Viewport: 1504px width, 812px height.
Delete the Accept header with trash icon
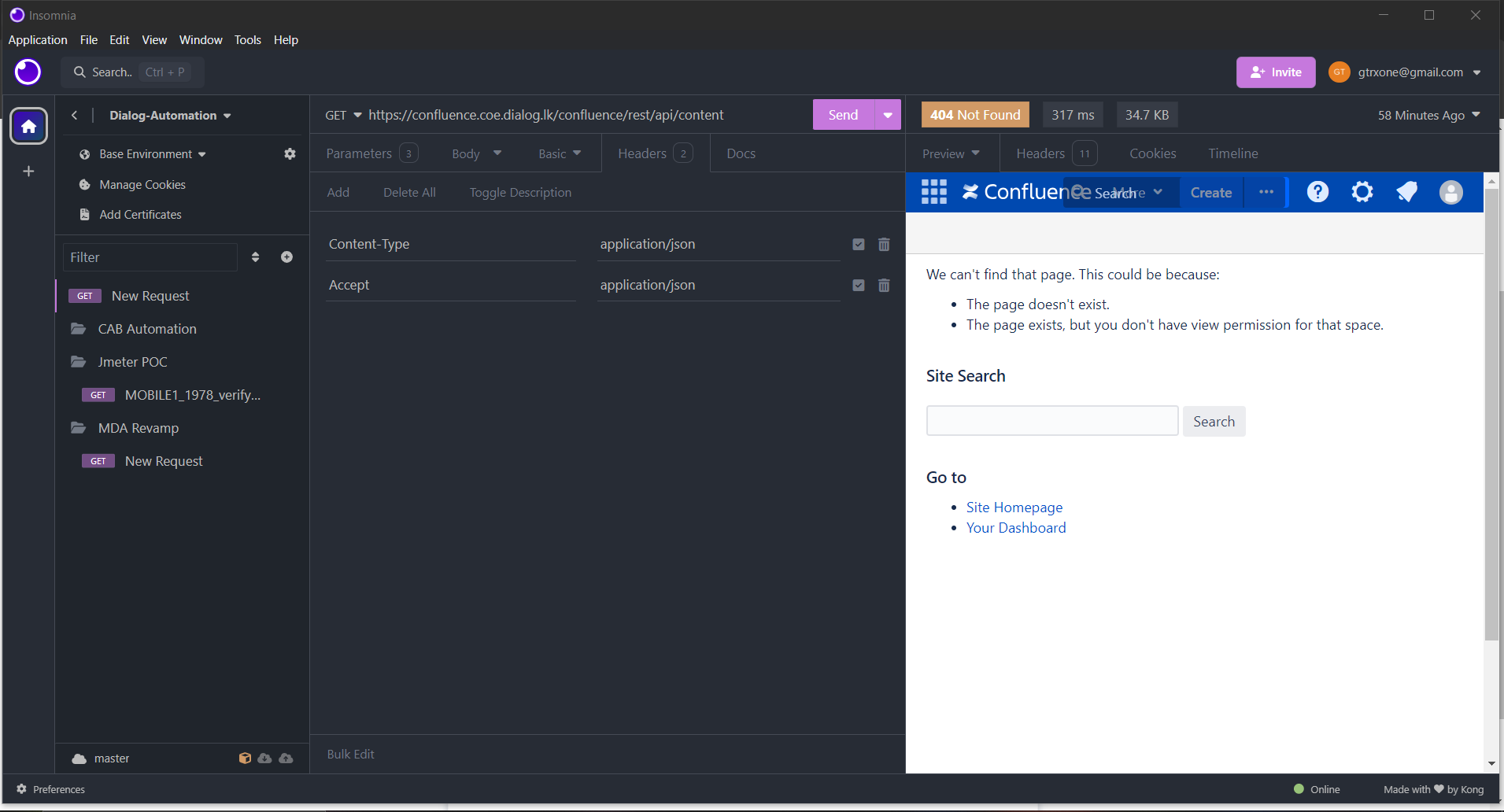tap(884, 285)
